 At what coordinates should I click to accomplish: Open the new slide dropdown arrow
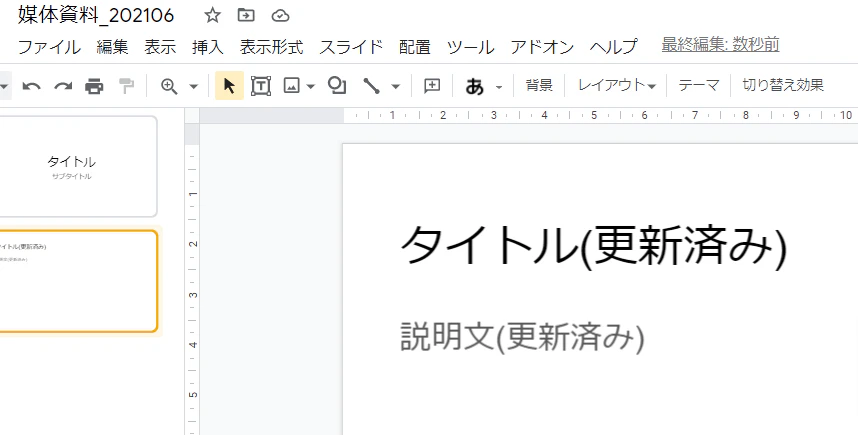[5, 86]
